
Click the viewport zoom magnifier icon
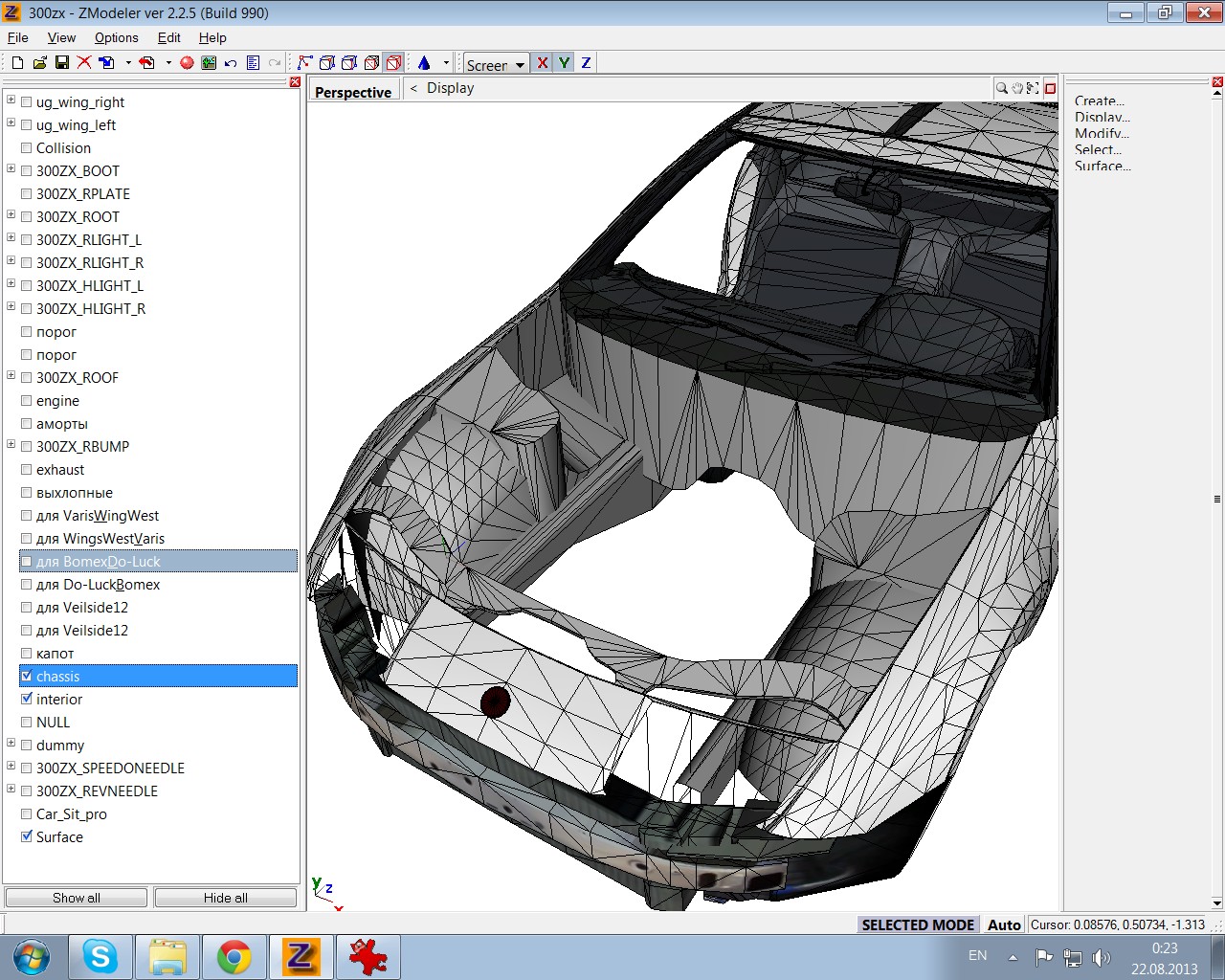(1002, 88)
